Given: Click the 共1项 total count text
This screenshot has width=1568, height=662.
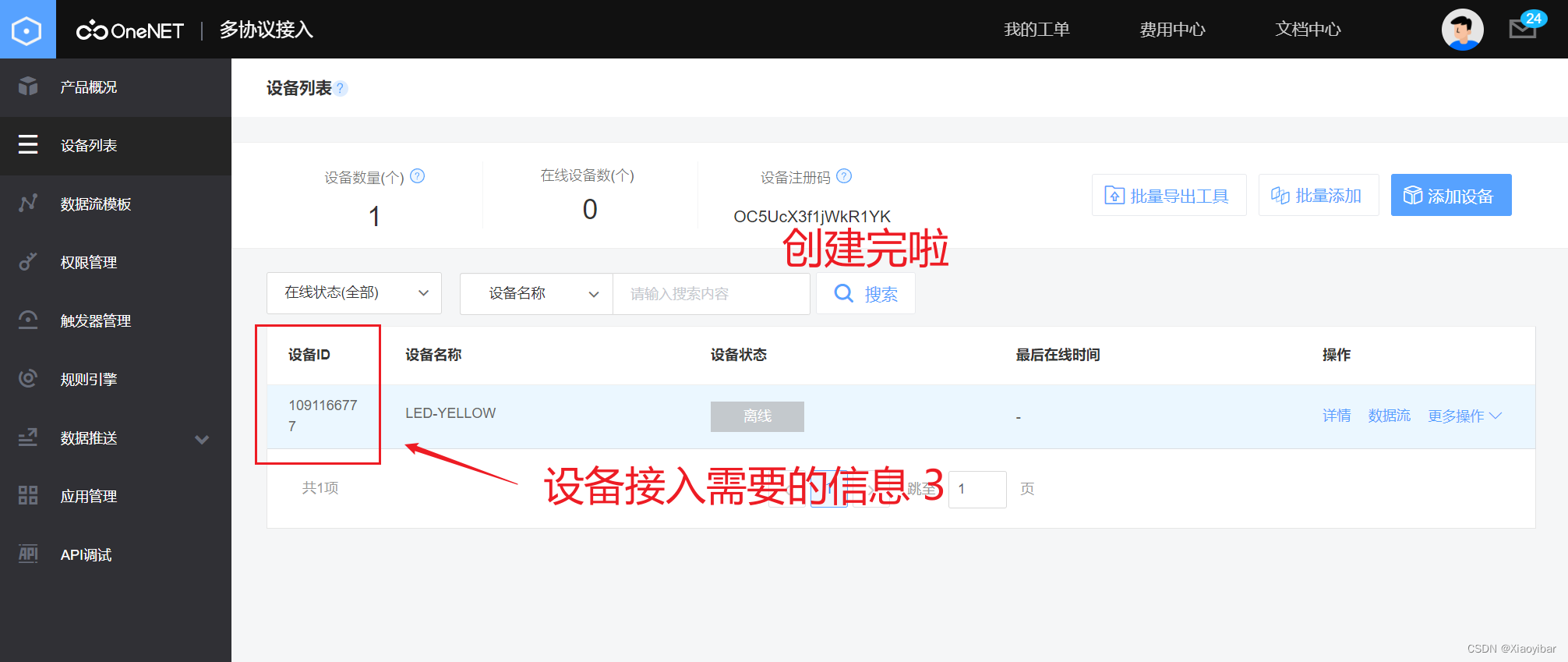Looking at the screenshot, I should click(320, 488).
